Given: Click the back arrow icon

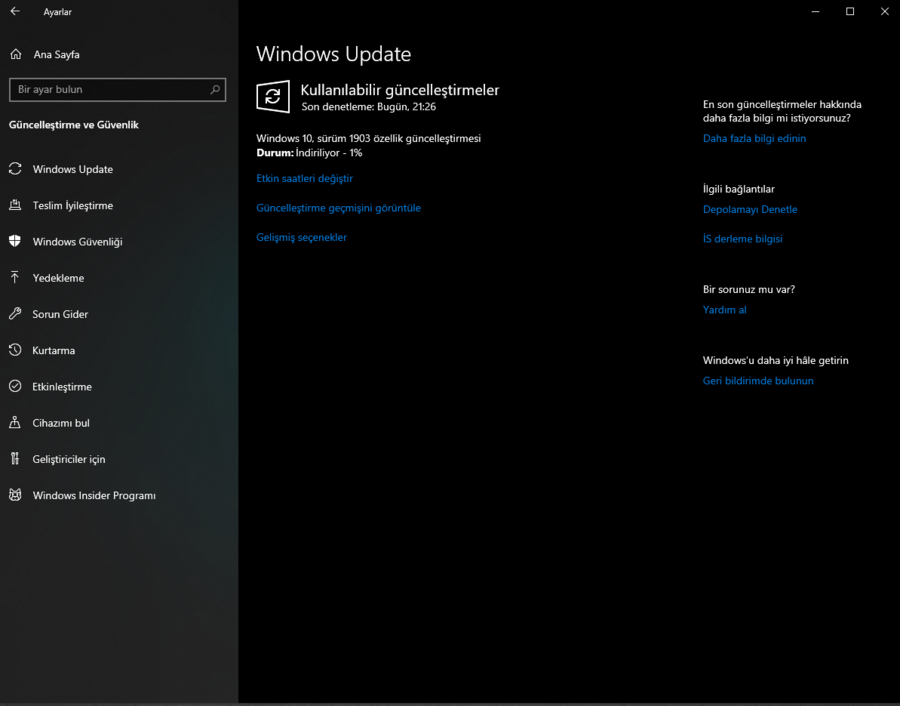Looking at the screenshot, I should point(15,11).
